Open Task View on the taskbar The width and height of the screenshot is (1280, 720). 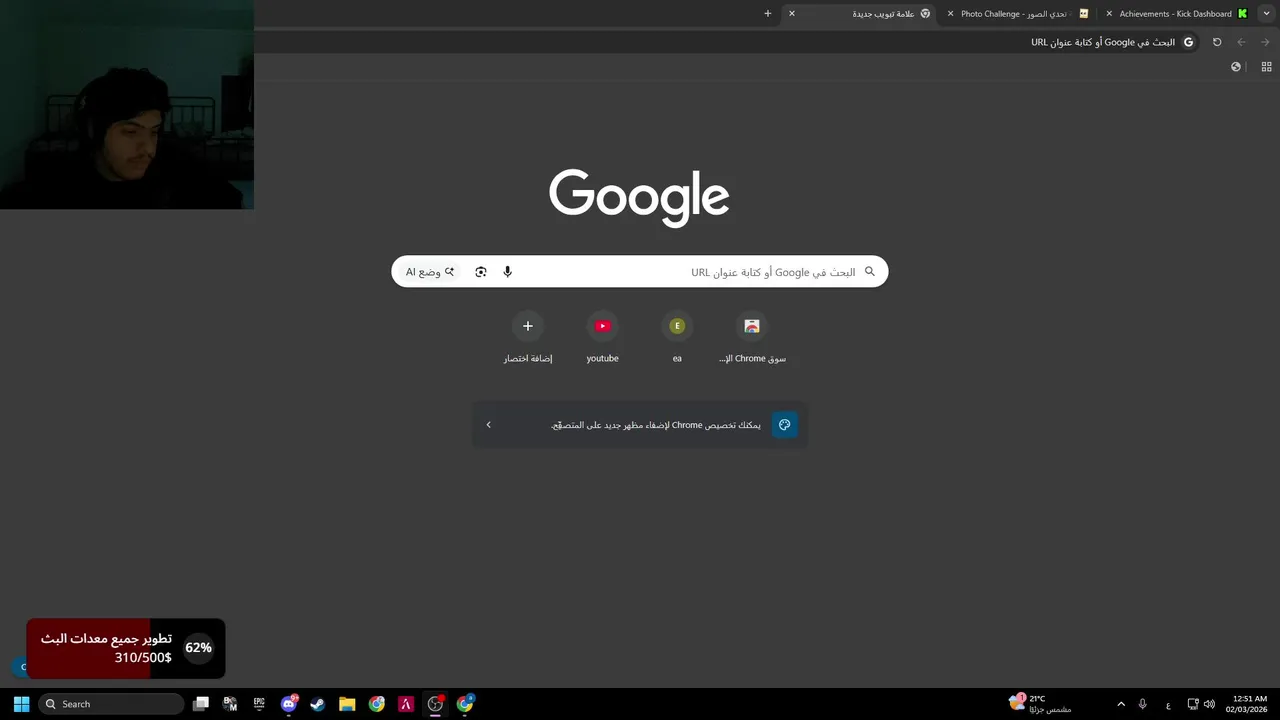201,704
